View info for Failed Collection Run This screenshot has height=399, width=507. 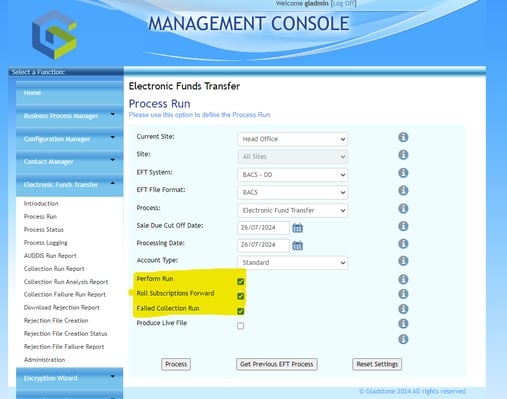(403, 309)
